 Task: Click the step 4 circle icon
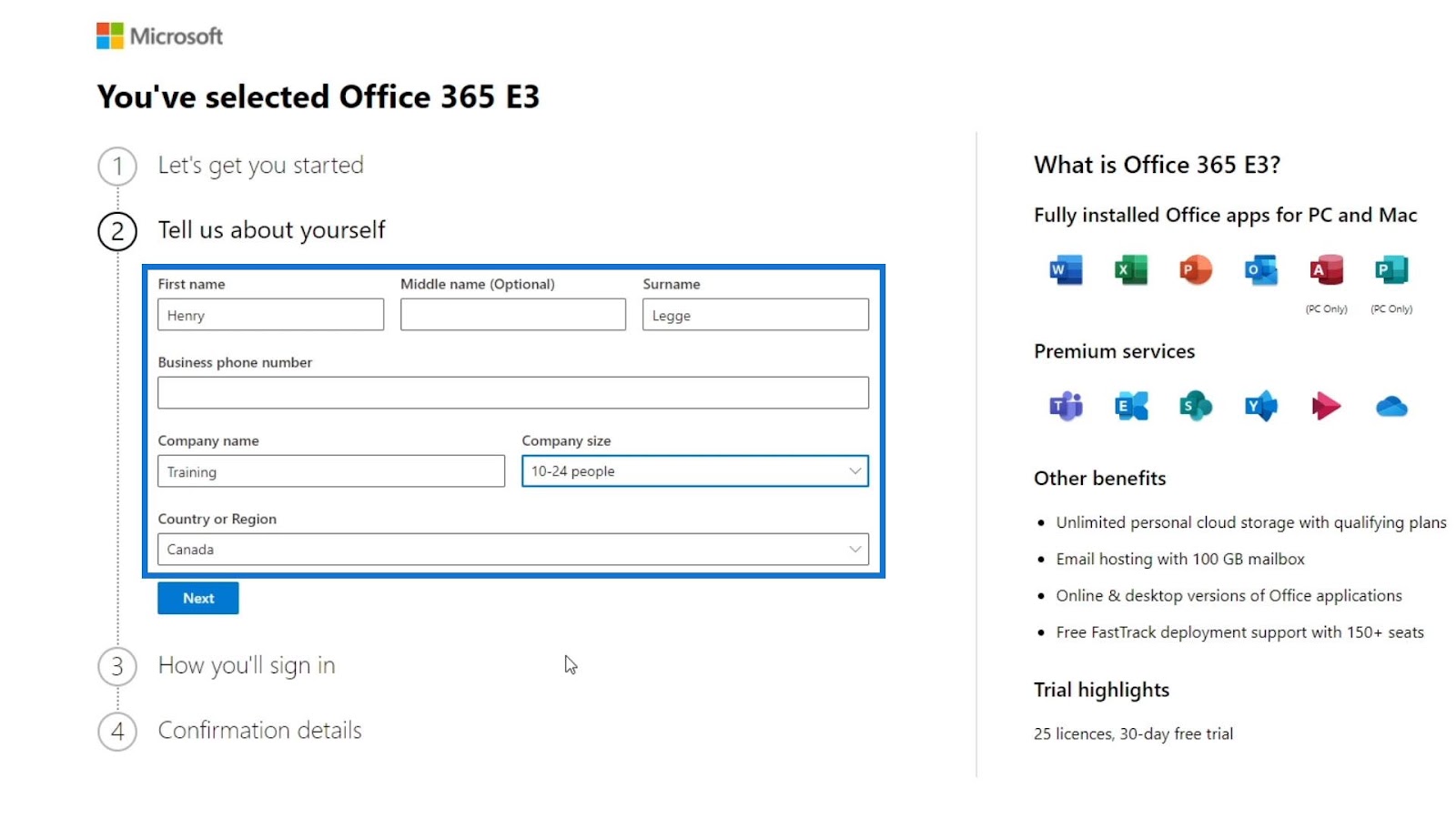click(x=117, y=731)
